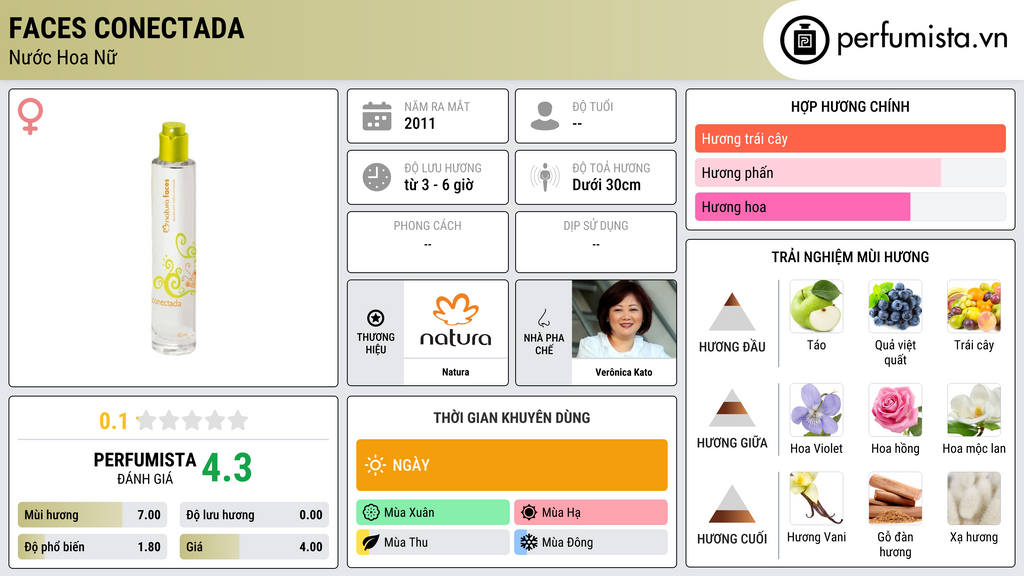This screenshot has height=576, width=1024.
Task: Select the Mùa Thu season bar
Action: 433,542
